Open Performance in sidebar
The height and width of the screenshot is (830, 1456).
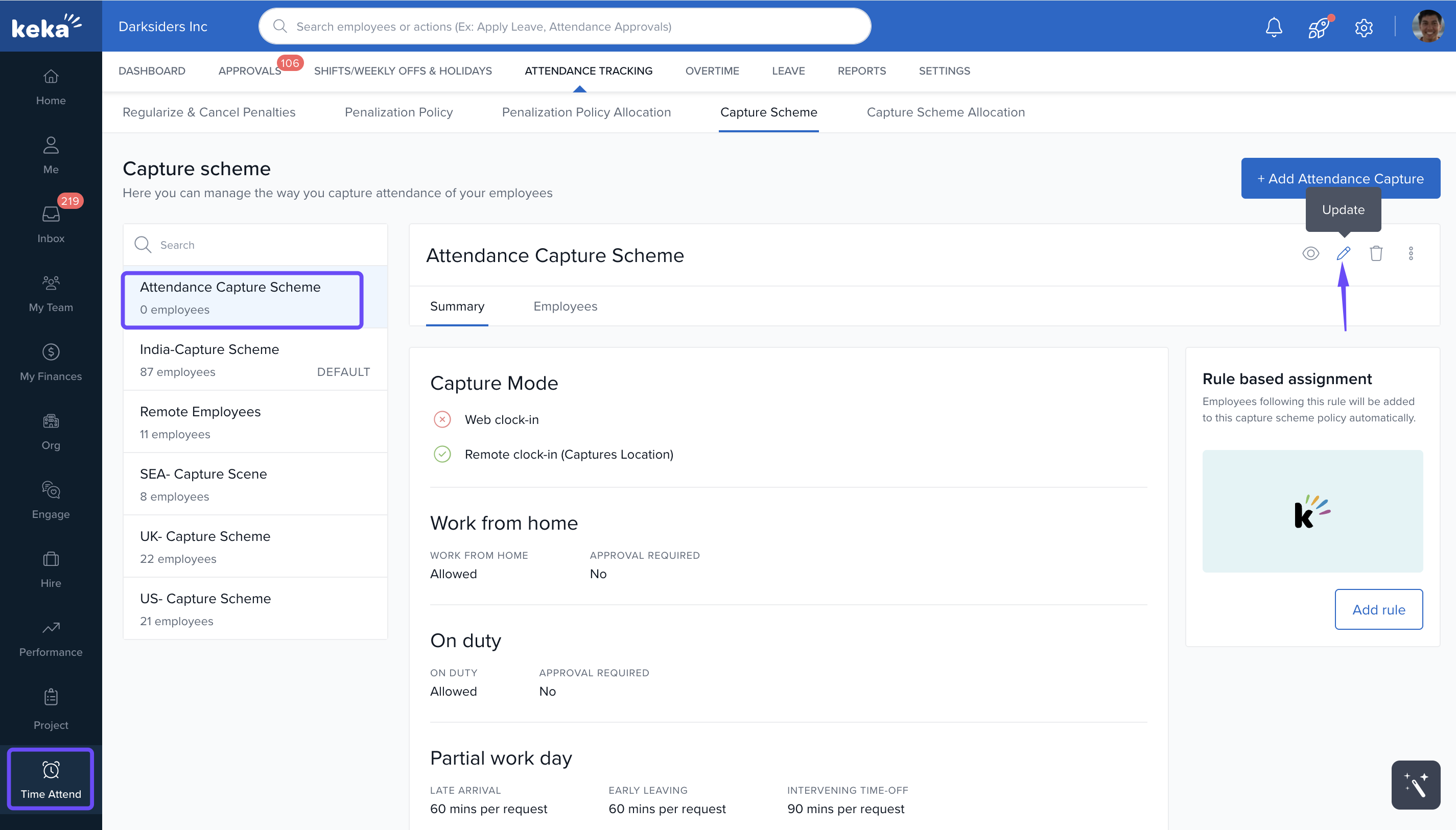tap(51, 638)
